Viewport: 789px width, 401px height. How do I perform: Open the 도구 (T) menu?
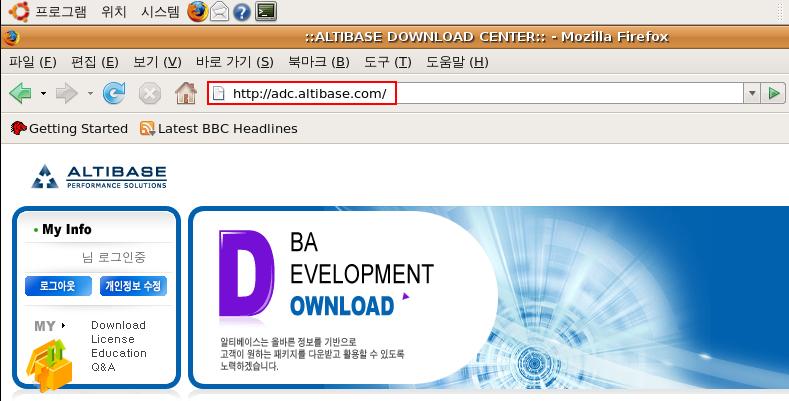387,62
